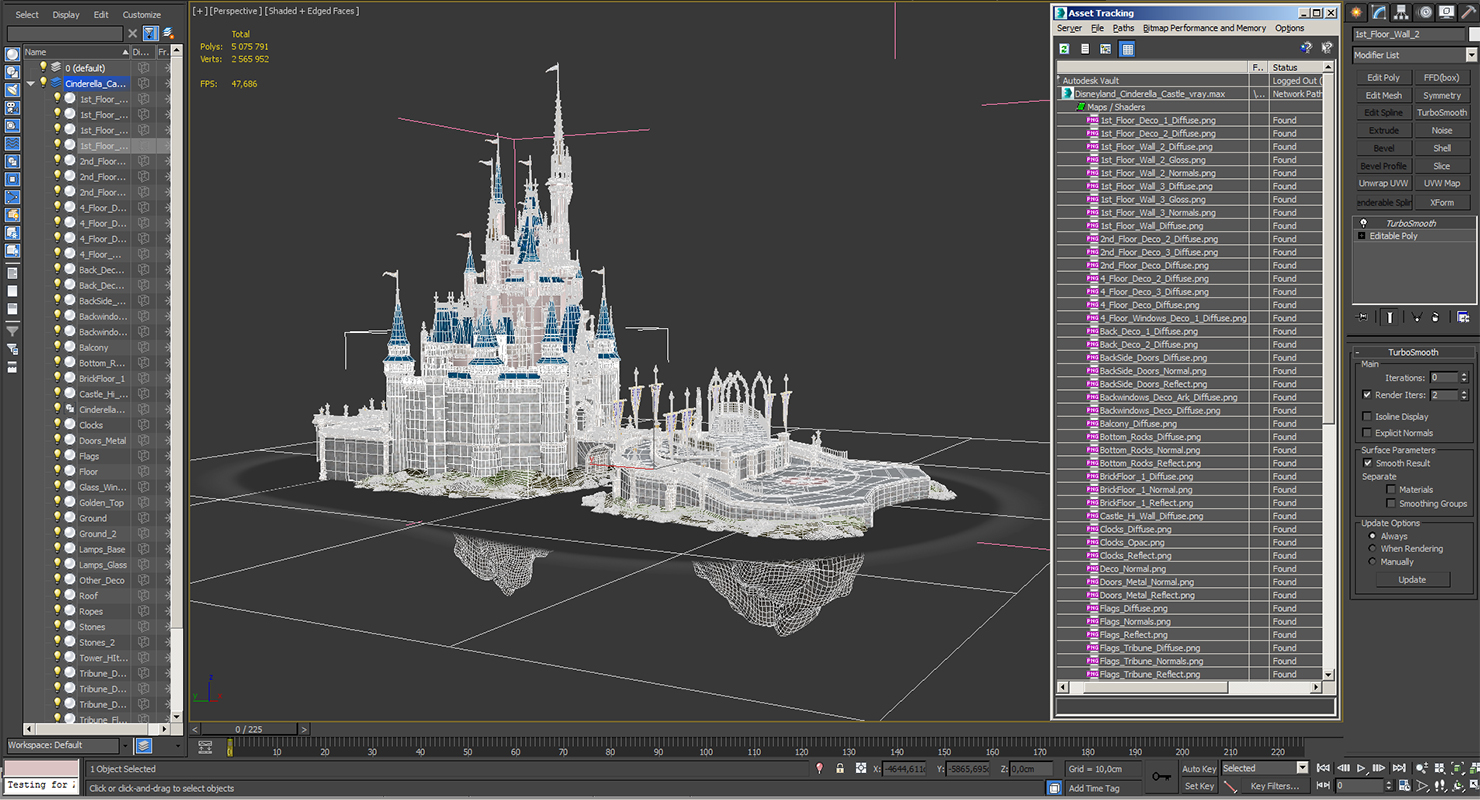1480x800 pixels.
Task: Toggle Smooth Result checkbox
Action: pos(1367,463)
